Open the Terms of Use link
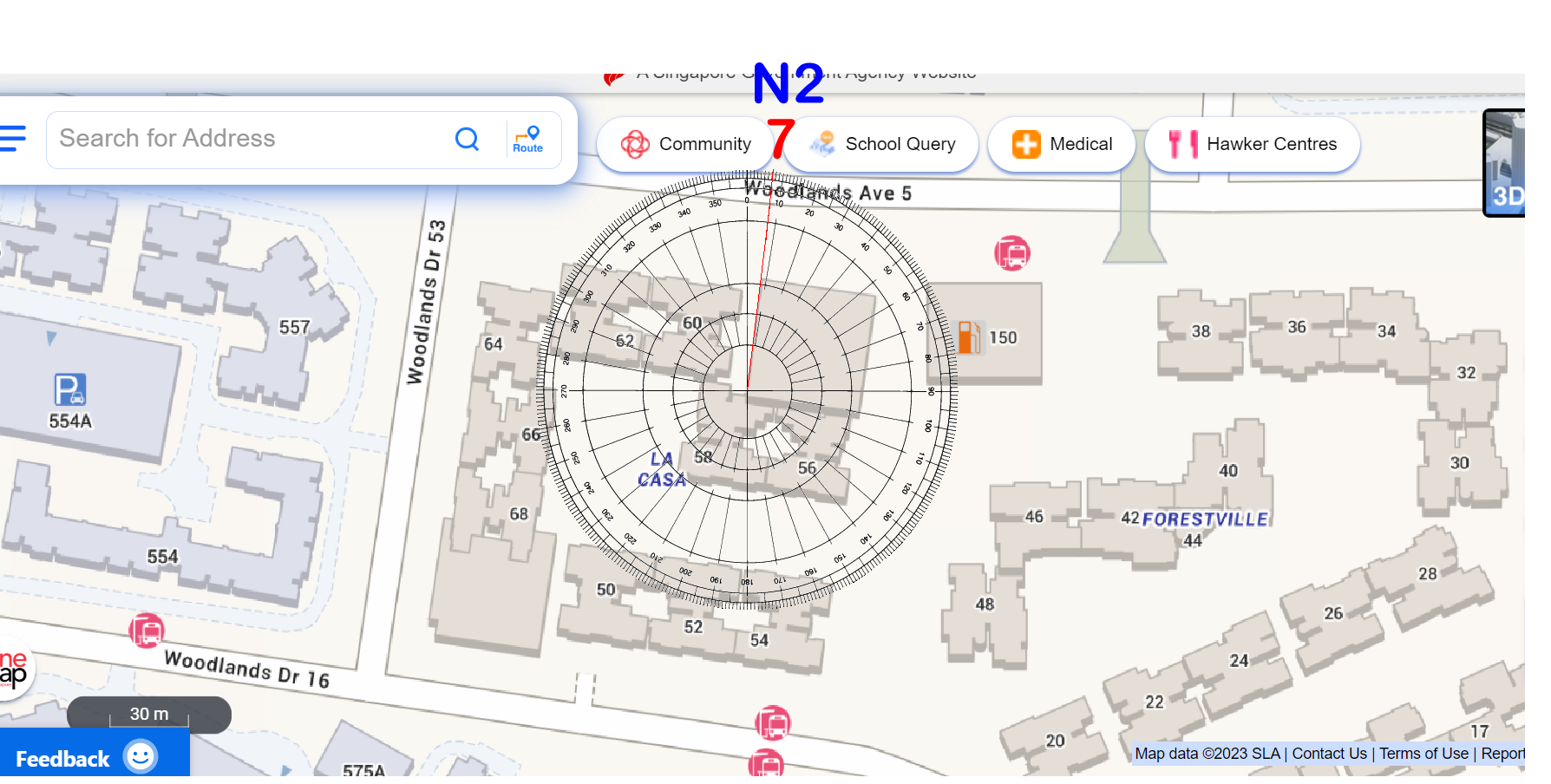The image size is (1551, 784). 1423,754
